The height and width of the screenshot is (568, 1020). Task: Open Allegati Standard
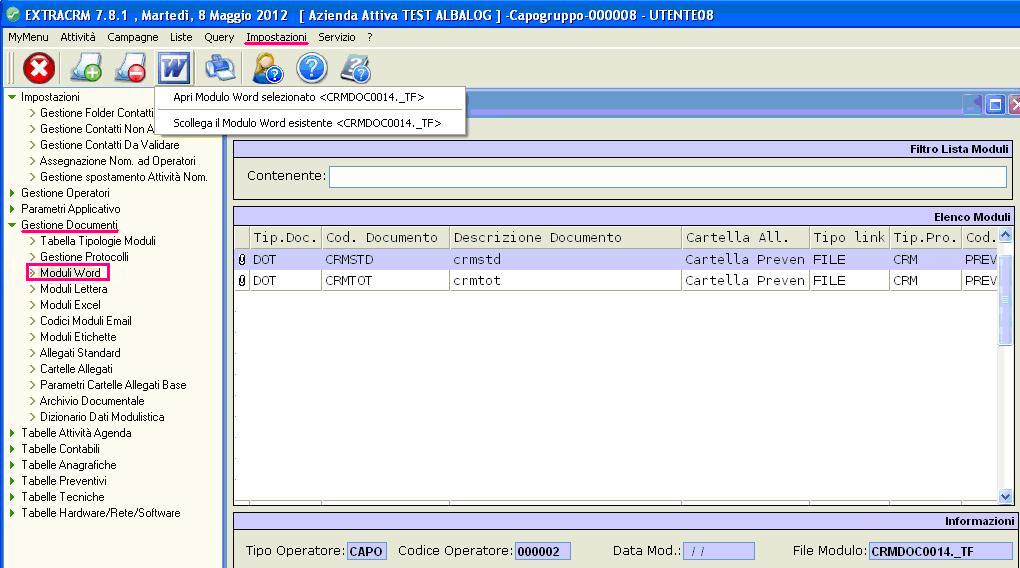(80, 353)
